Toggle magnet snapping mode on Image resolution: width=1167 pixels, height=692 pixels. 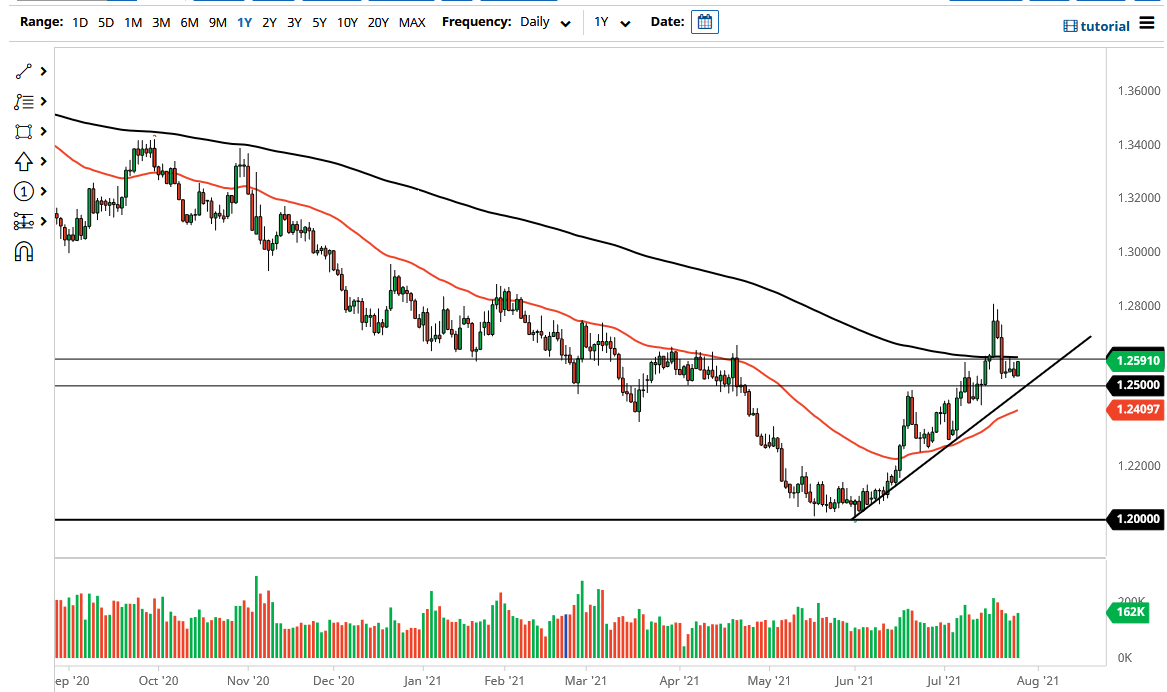pos(22,251)
